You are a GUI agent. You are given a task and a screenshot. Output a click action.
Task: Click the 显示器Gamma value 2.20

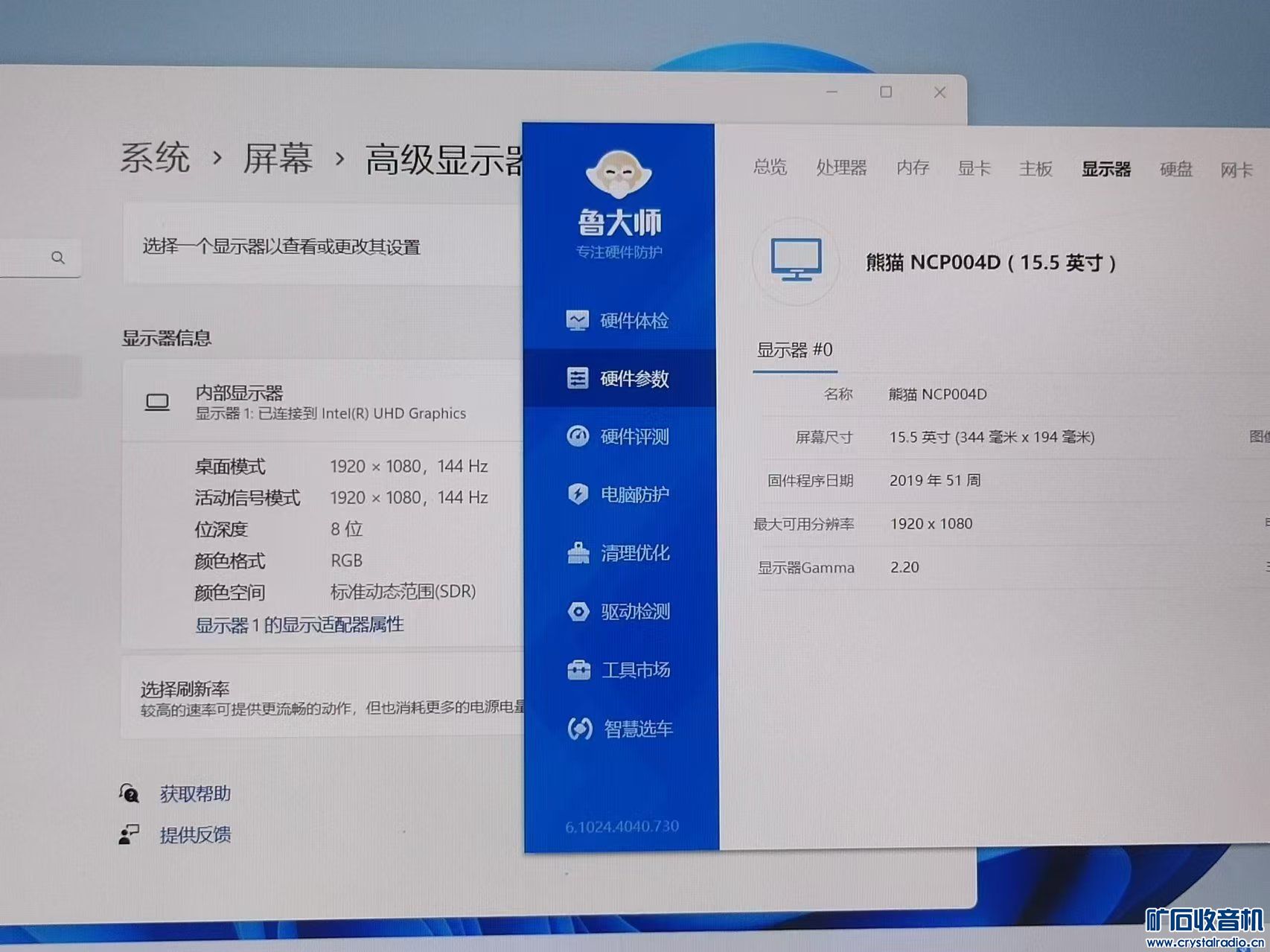tap(904, 567)
